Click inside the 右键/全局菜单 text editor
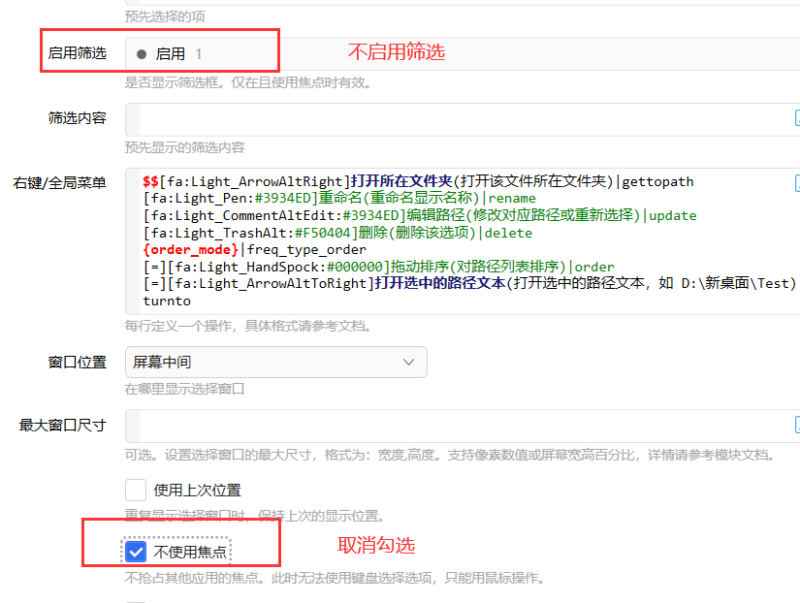The image size is (800, 603). pos(462,241)
